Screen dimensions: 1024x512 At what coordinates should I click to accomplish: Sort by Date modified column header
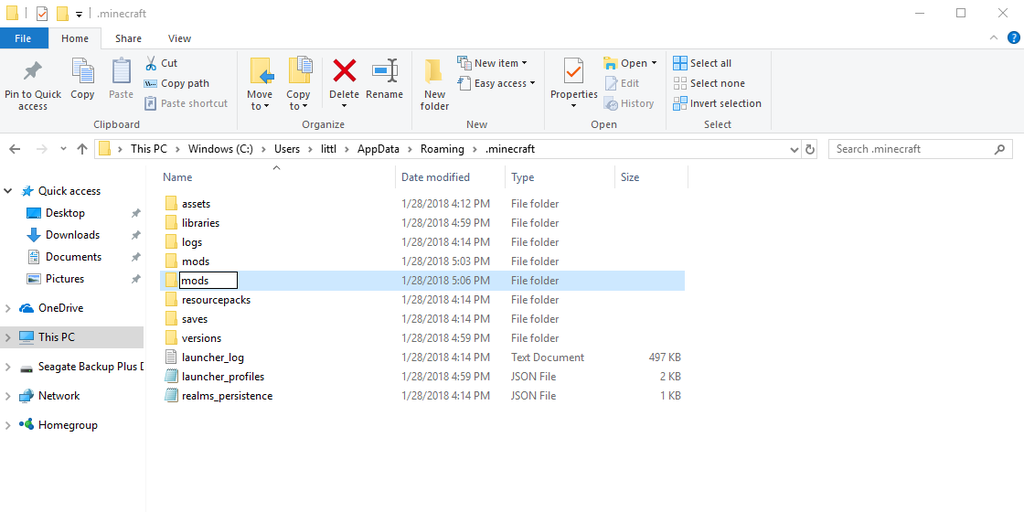(435, 177)
